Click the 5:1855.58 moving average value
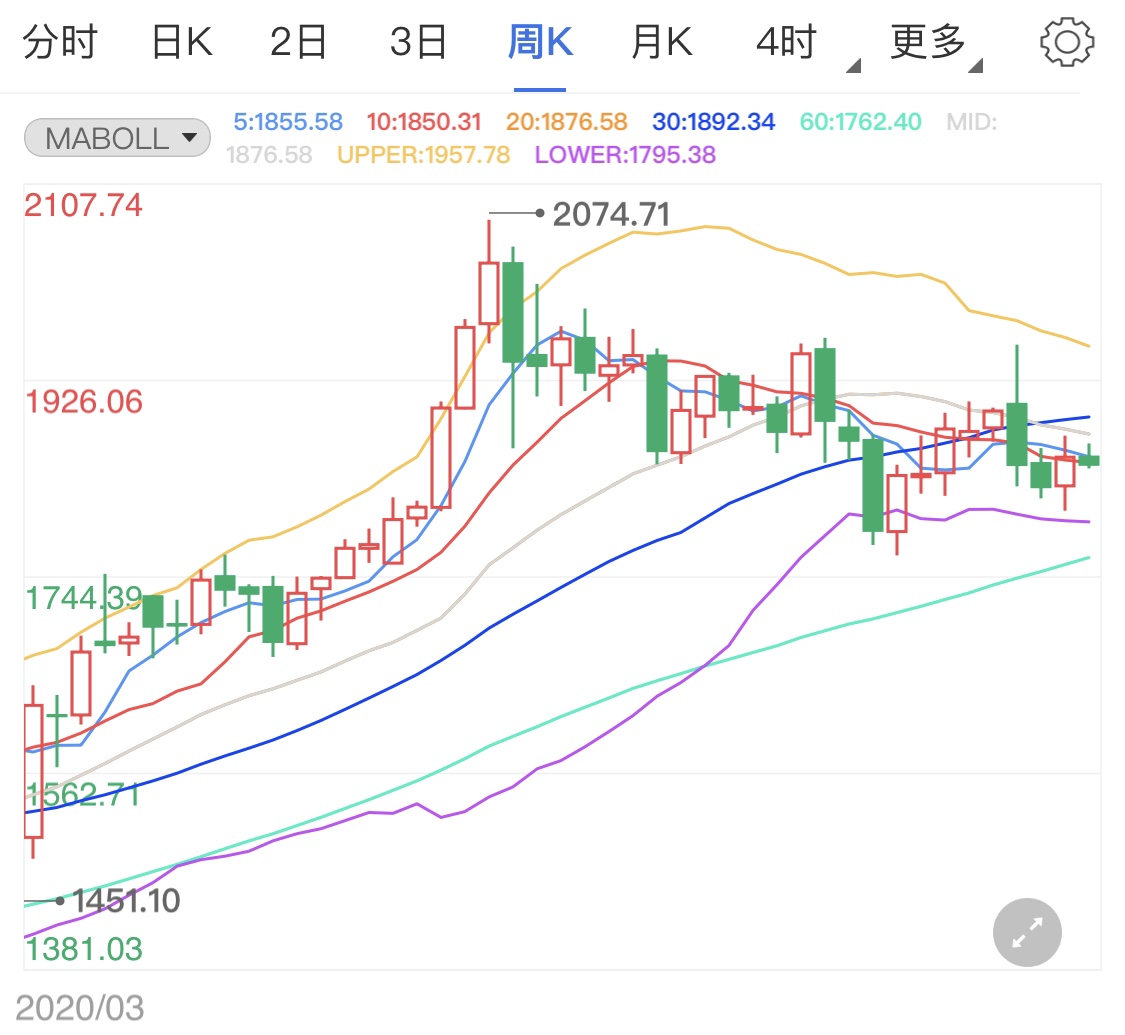The height and width of the screenshot is (1035, 1125). (288, 122)
